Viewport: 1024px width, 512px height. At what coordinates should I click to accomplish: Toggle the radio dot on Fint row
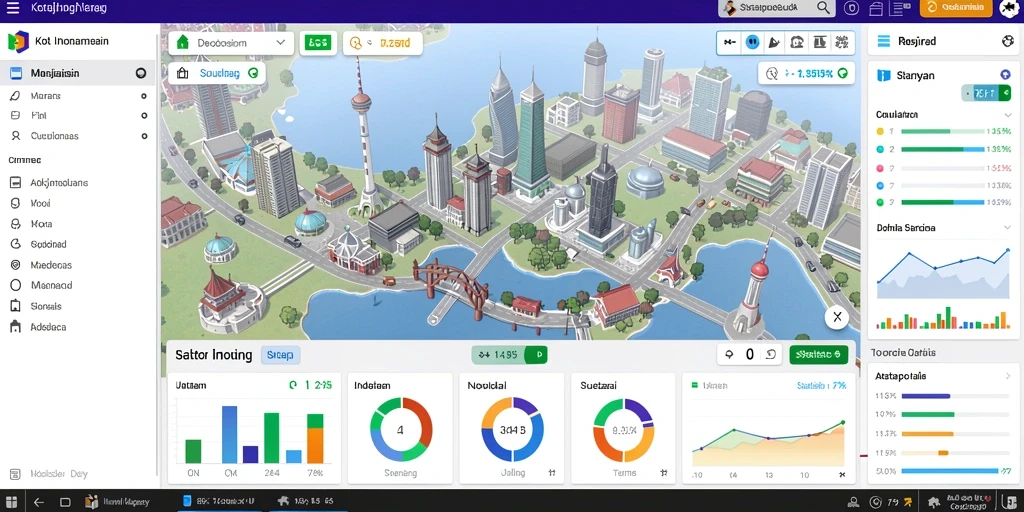pyautogui.click(x=144, y=116)
